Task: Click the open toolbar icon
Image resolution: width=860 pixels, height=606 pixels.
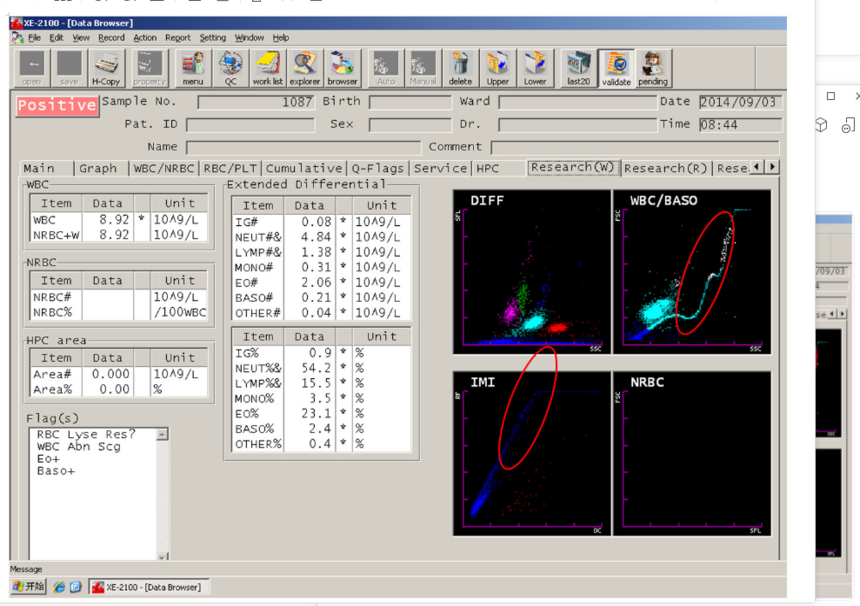Action: point(31,68)
